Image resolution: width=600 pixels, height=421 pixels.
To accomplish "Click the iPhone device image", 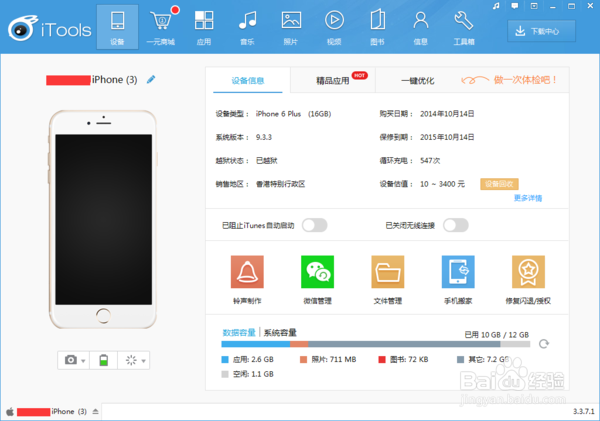I will point(103,219).
